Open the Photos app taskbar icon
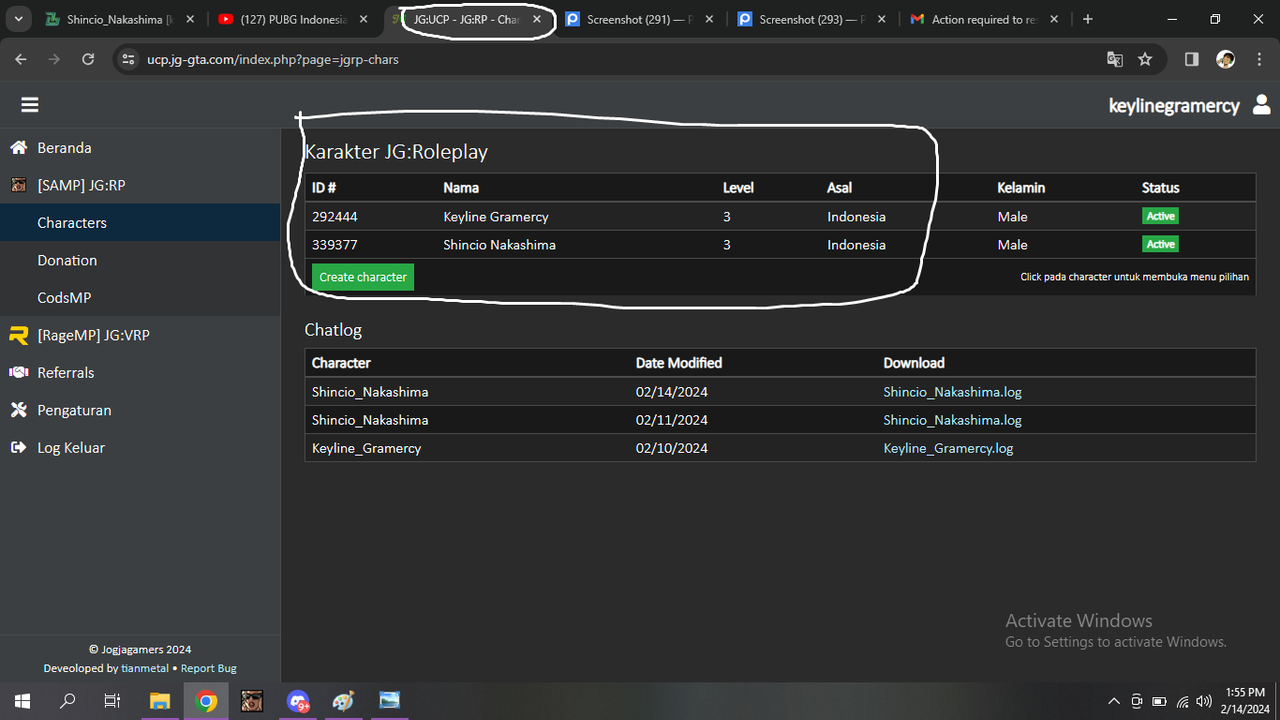The height and width of the screenshot is (720, 1280). click(x=389, y=701)
